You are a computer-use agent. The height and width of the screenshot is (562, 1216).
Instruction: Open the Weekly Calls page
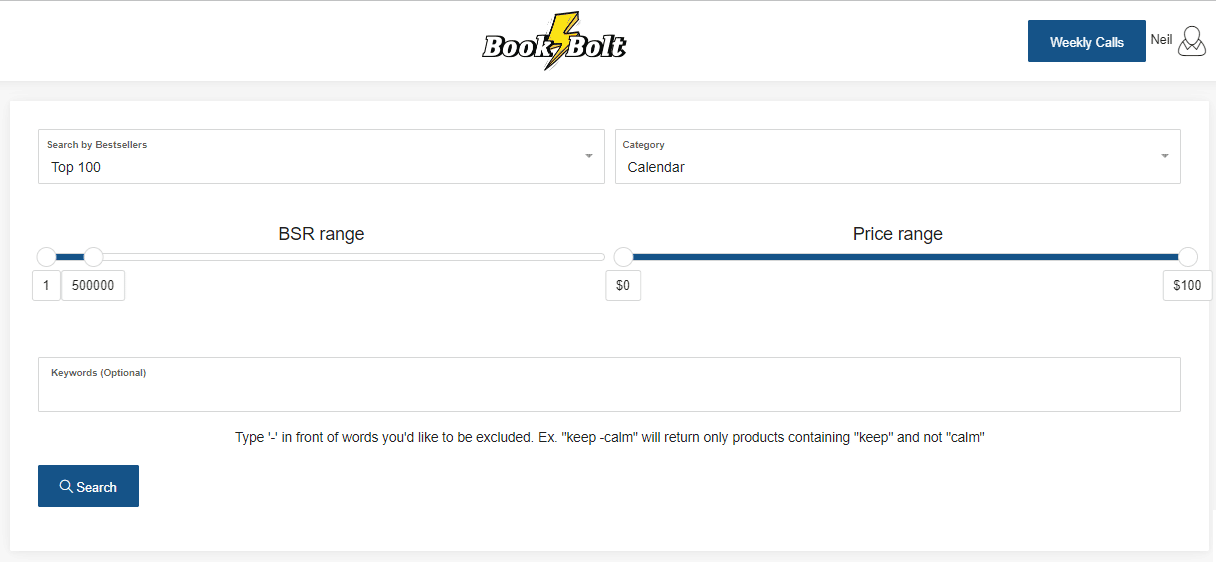pos(1086,41)
